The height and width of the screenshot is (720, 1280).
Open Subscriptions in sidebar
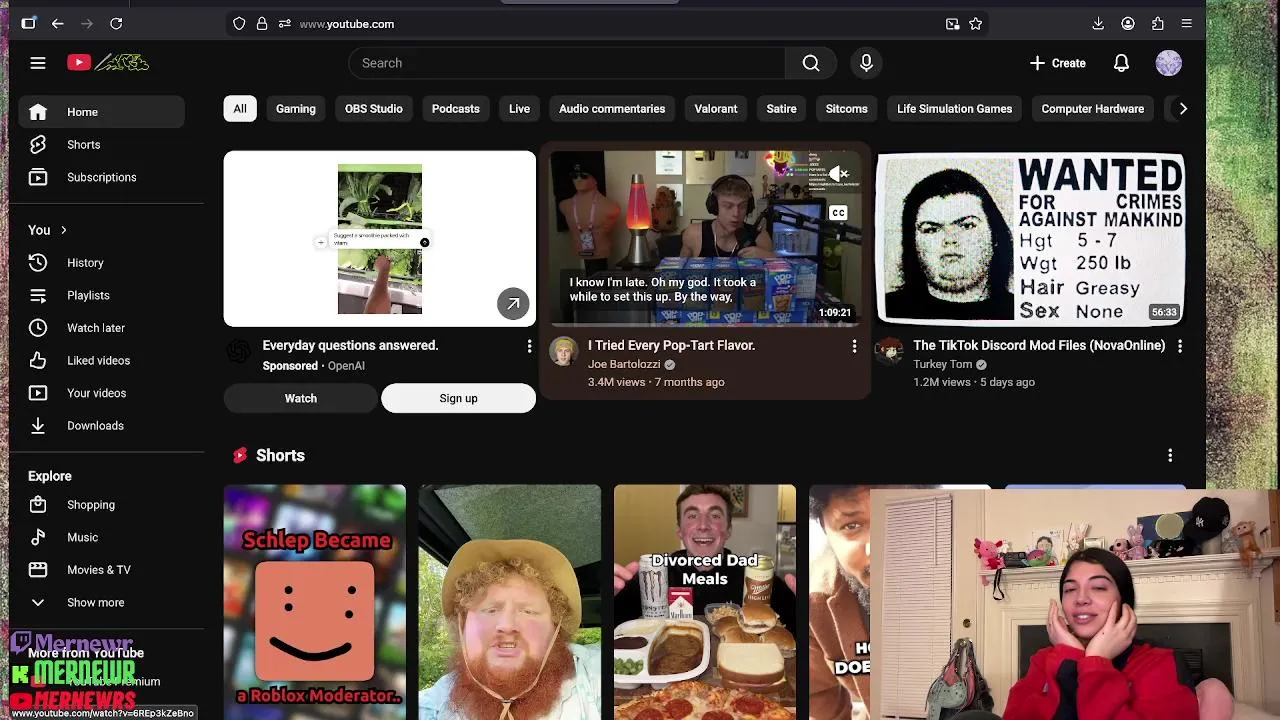[x=101, y=177]
